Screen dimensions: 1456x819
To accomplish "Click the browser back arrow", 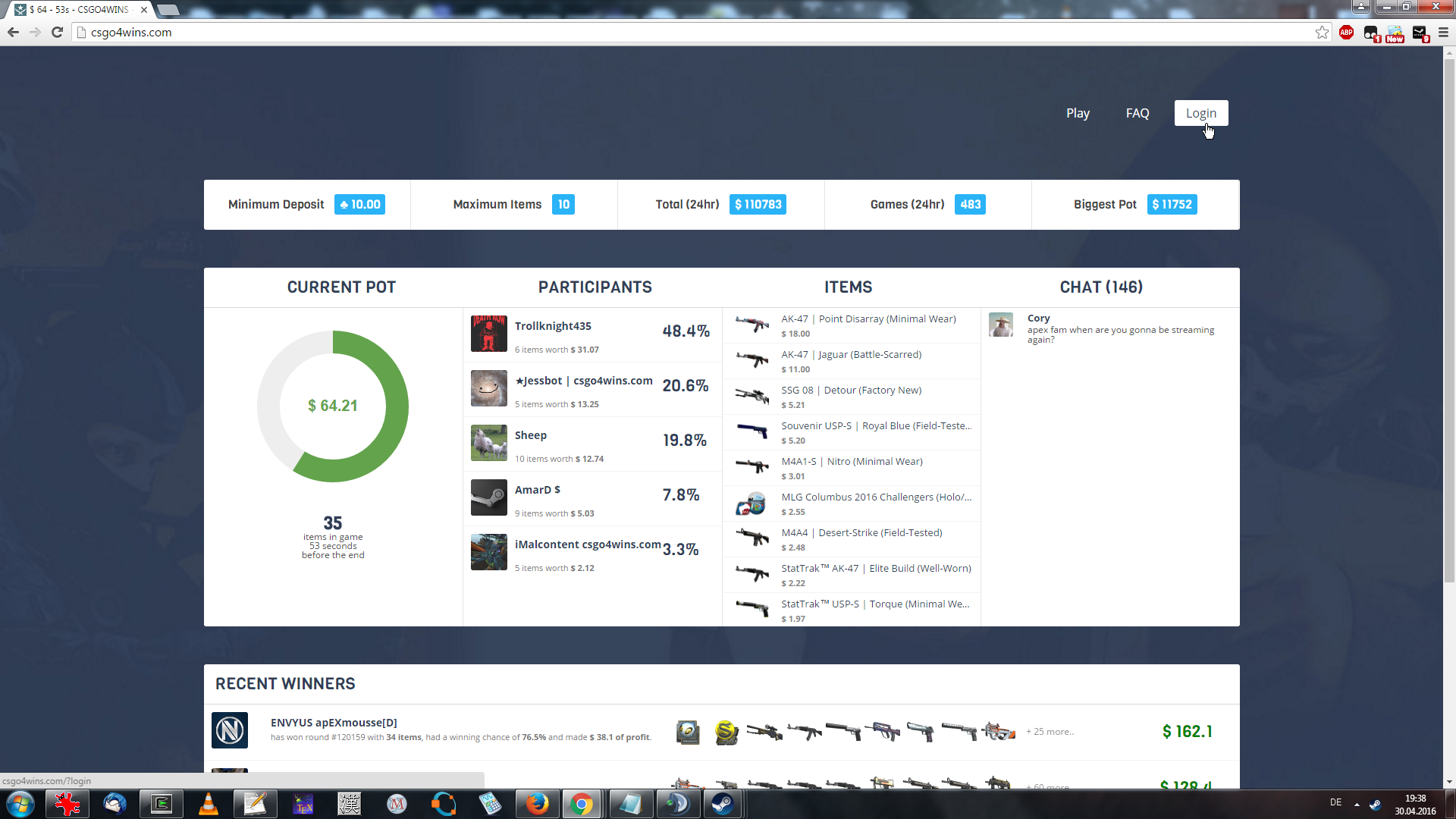I will pyautogui.click(x=13, y=32).
